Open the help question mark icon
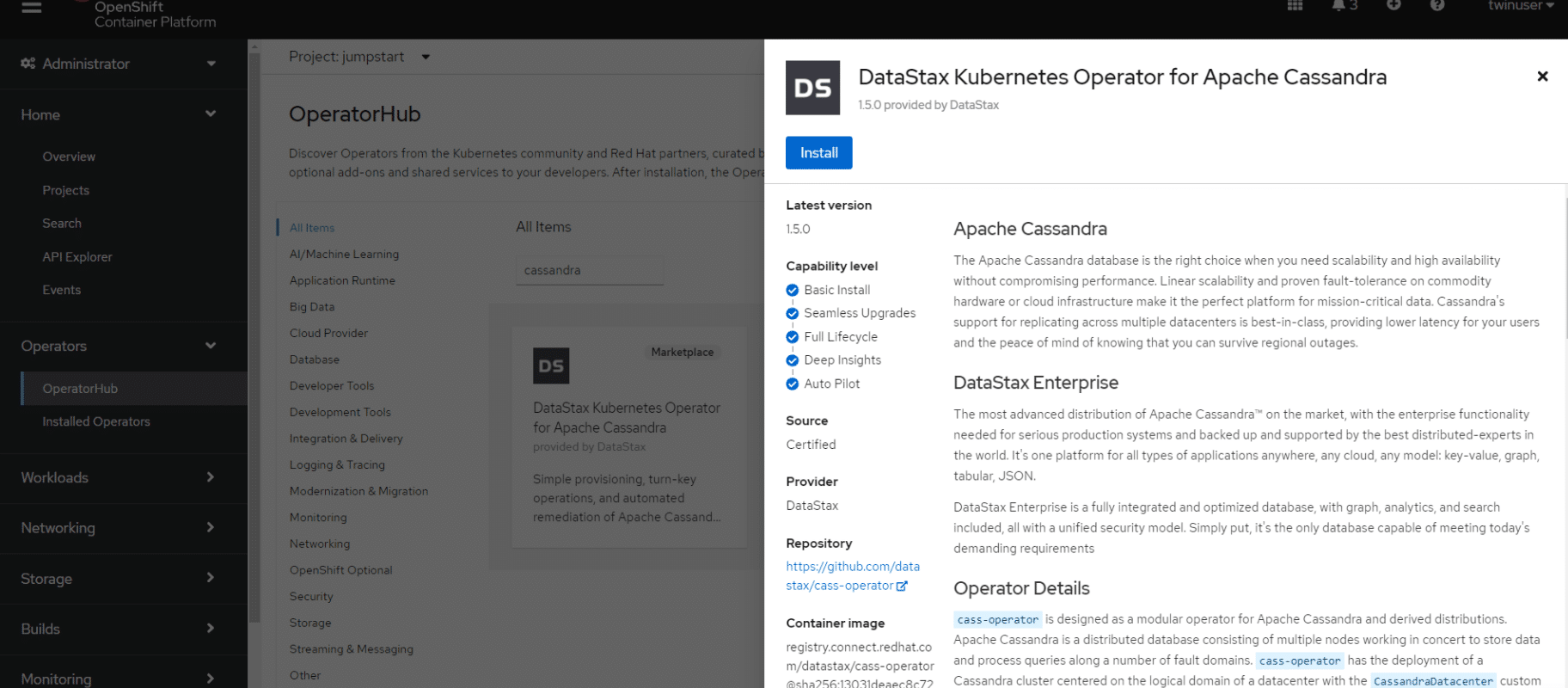1568x688 pixels. point(1437,5)
